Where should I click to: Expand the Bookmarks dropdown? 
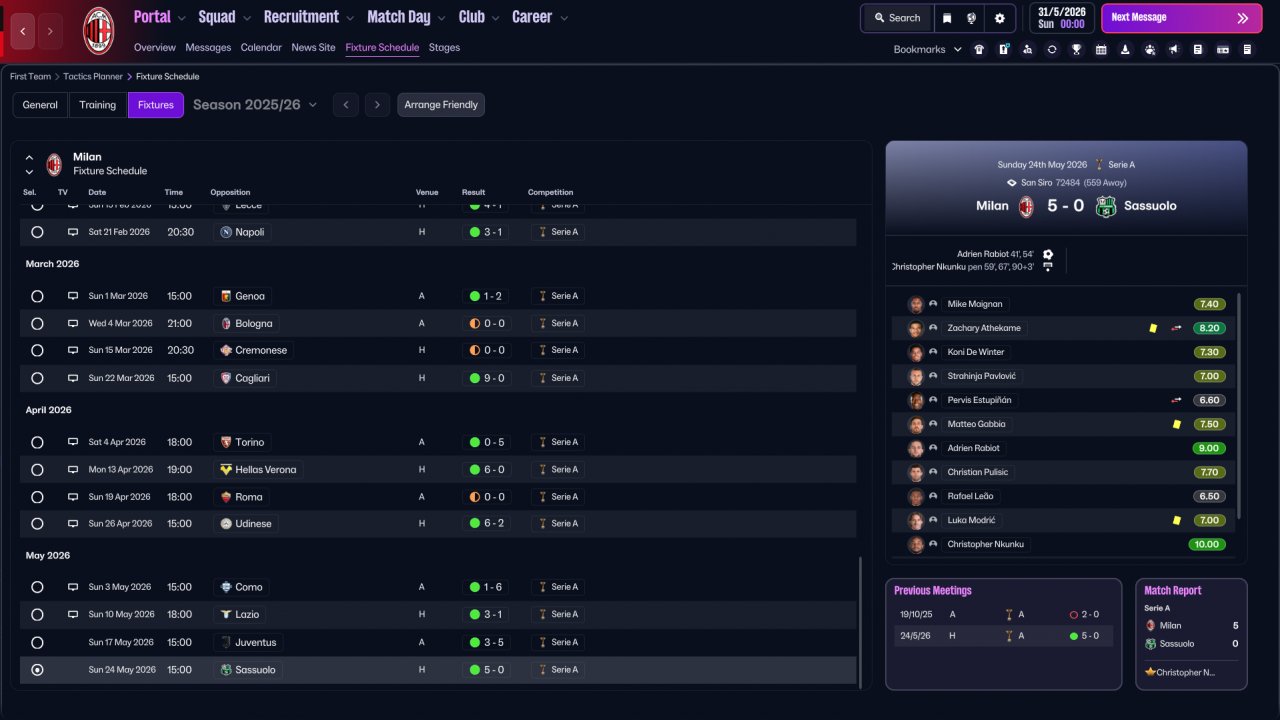pos(927,49)
